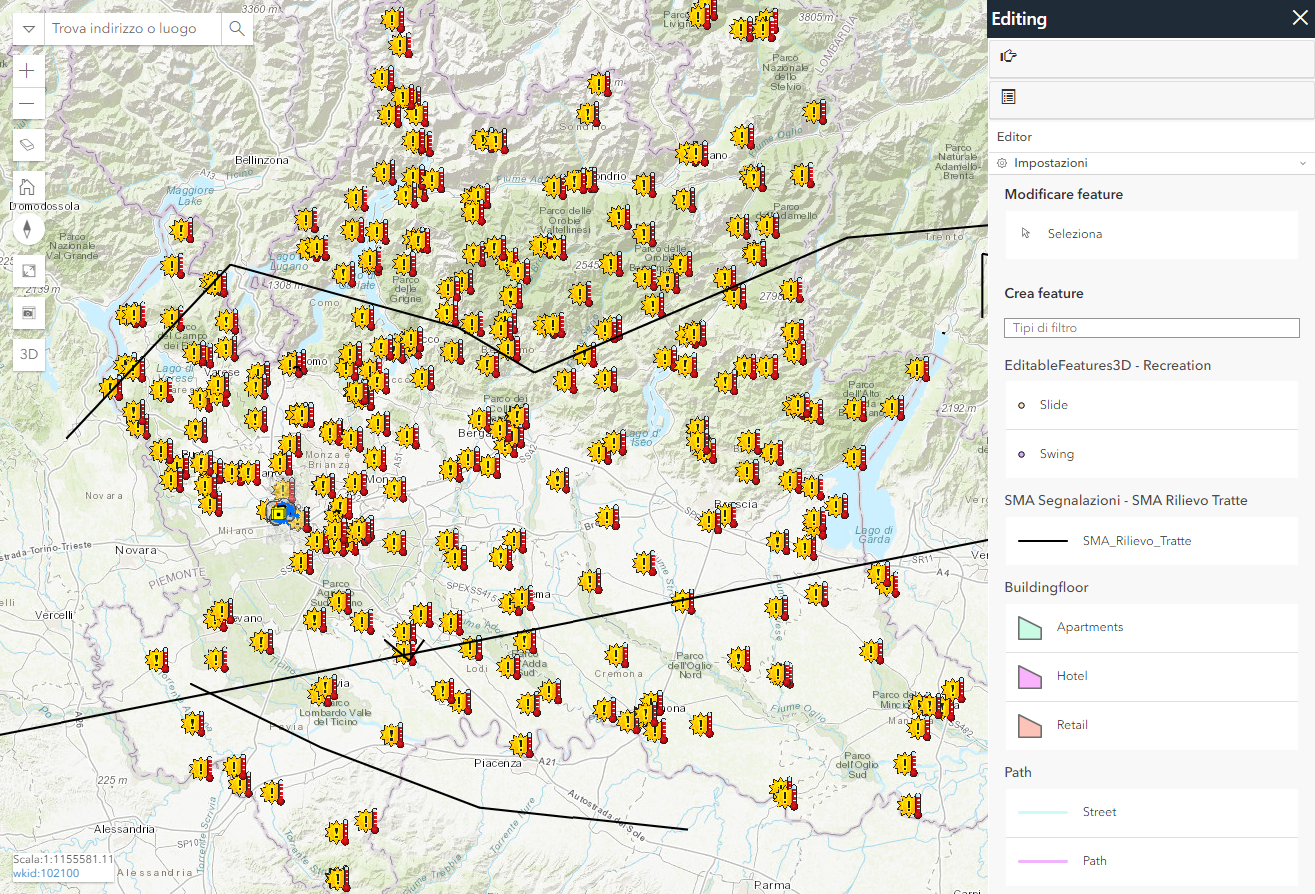1315x894 pixels.
Task: Click the Crea feature heading
Action: [x=1044, y=293]
